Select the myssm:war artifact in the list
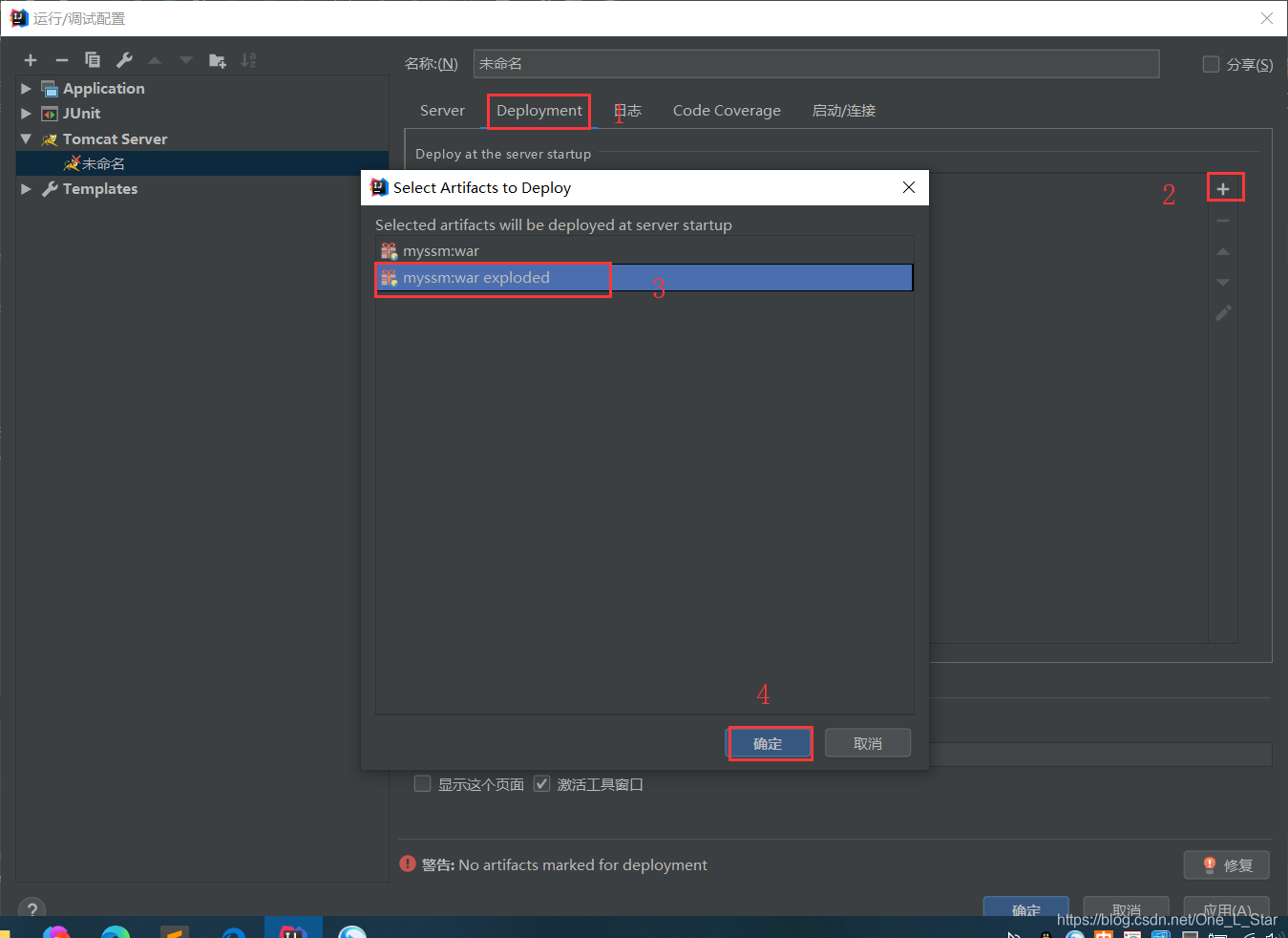 click(x=442, y=250)
